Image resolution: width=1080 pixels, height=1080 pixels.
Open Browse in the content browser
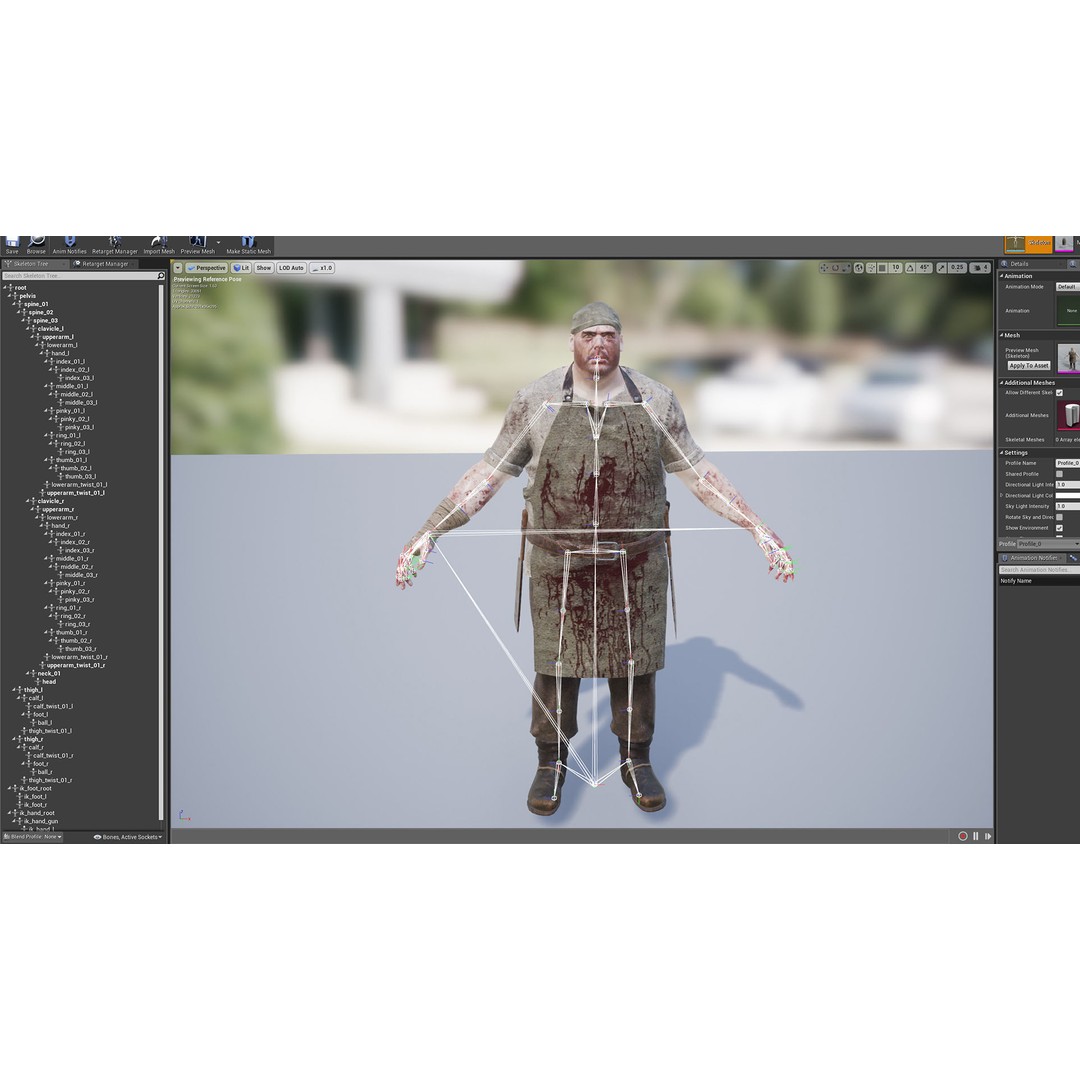(36, 246)
